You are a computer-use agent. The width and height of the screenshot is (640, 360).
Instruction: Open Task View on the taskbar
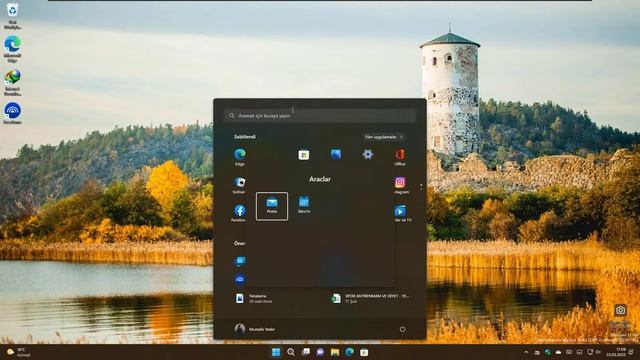(x=306, y=352)
